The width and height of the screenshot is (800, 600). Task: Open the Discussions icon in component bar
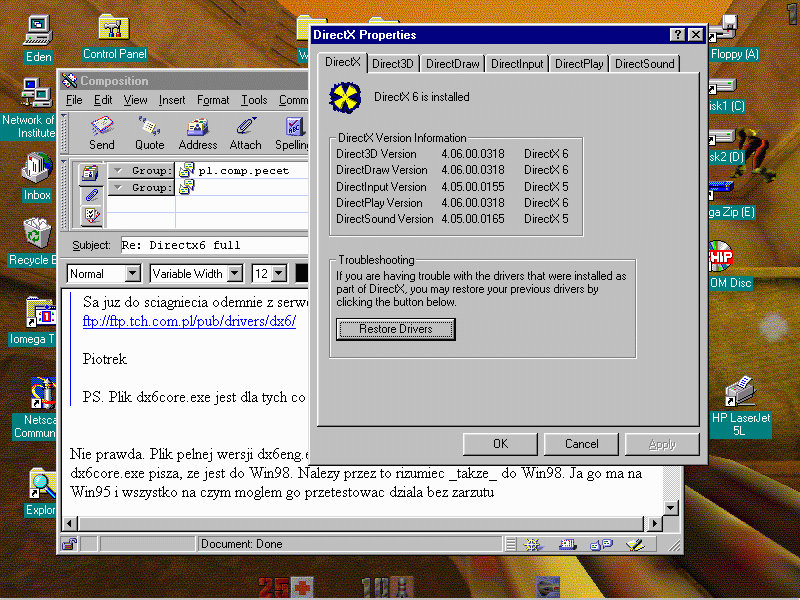[601, 545]
